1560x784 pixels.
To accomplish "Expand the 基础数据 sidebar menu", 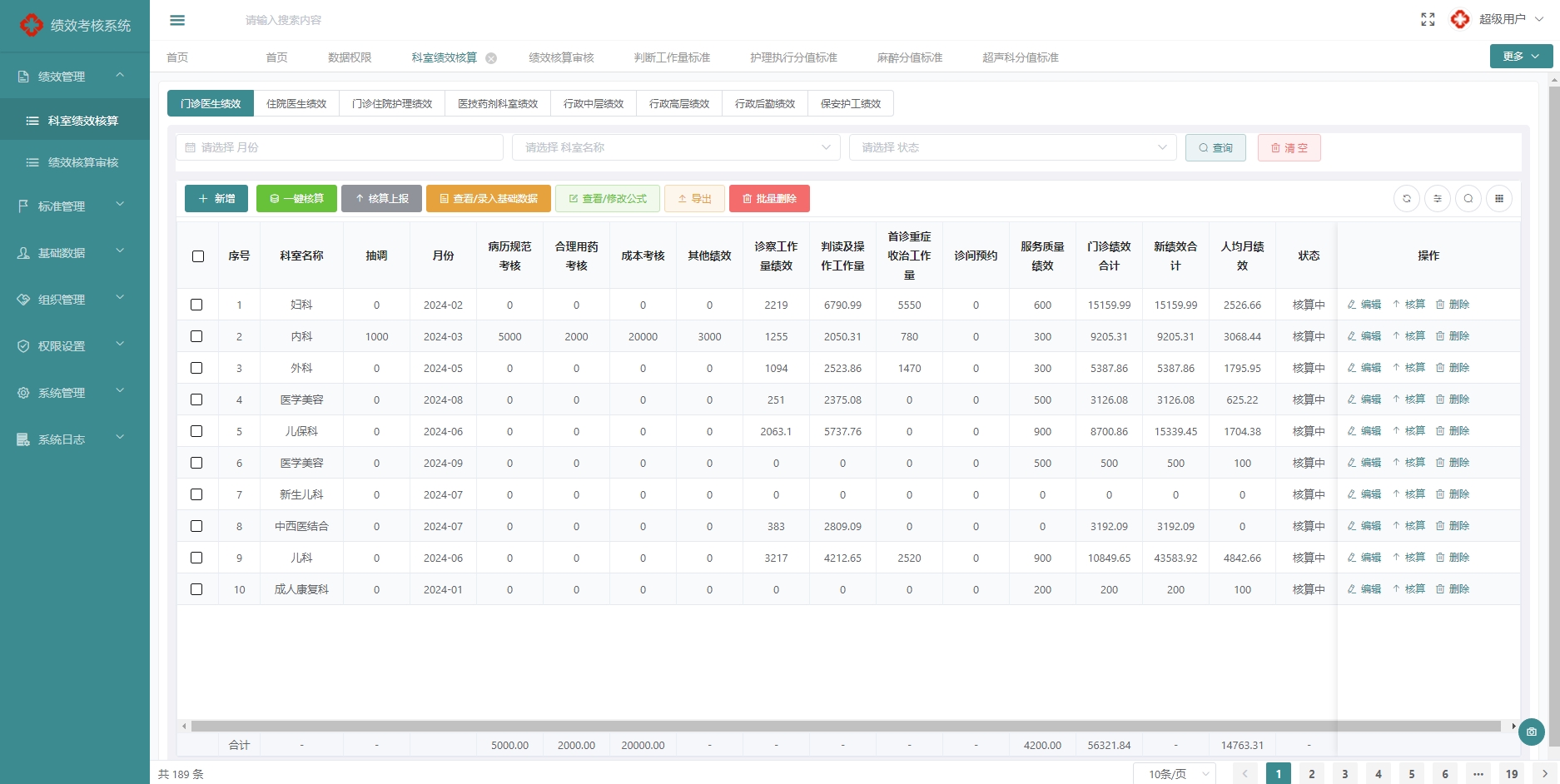I will click(x=75, y=252).
